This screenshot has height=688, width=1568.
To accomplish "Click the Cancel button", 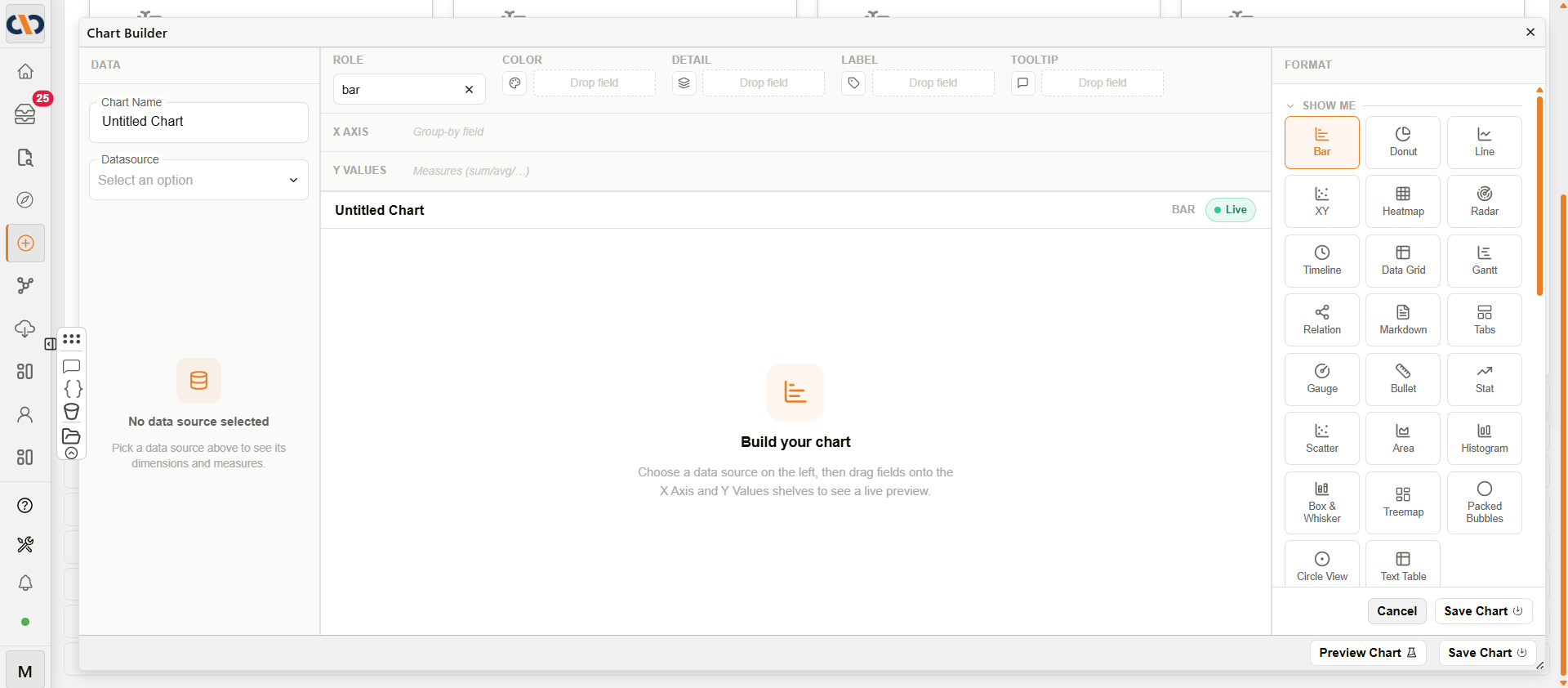I will pyautogui.click(x=1396, y=611).
